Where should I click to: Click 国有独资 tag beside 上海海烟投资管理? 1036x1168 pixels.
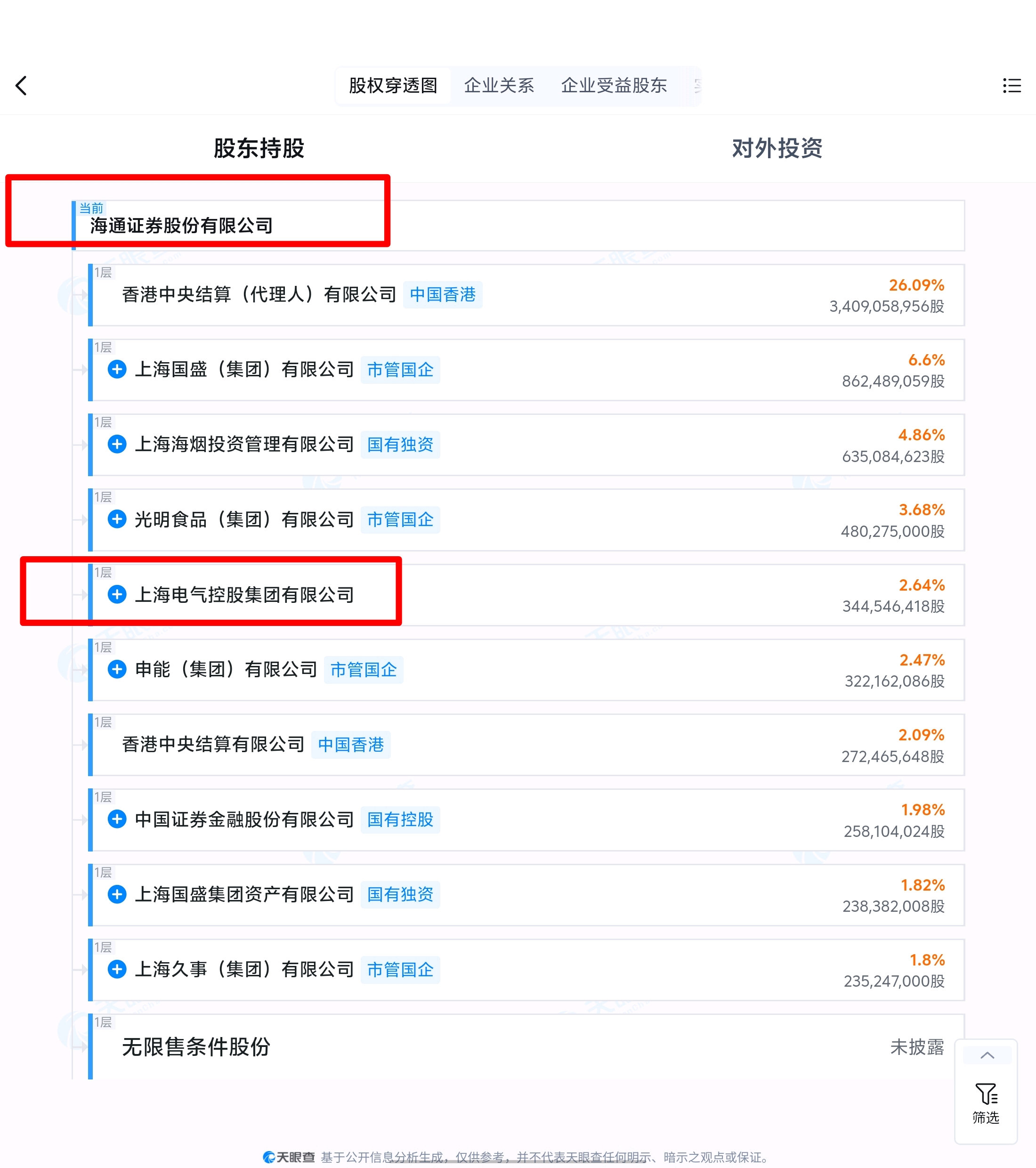(x=400, y=445)
